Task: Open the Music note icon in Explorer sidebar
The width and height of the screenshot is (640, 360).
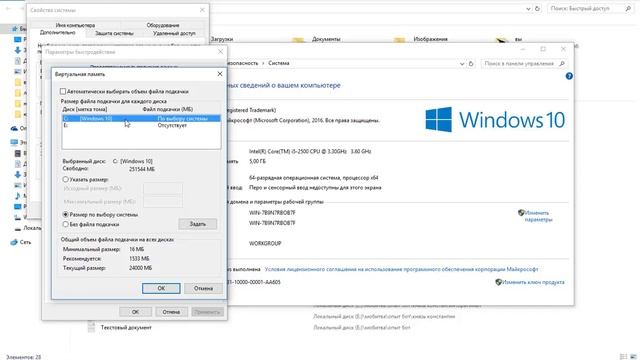Action: click(x=18, y=196)
